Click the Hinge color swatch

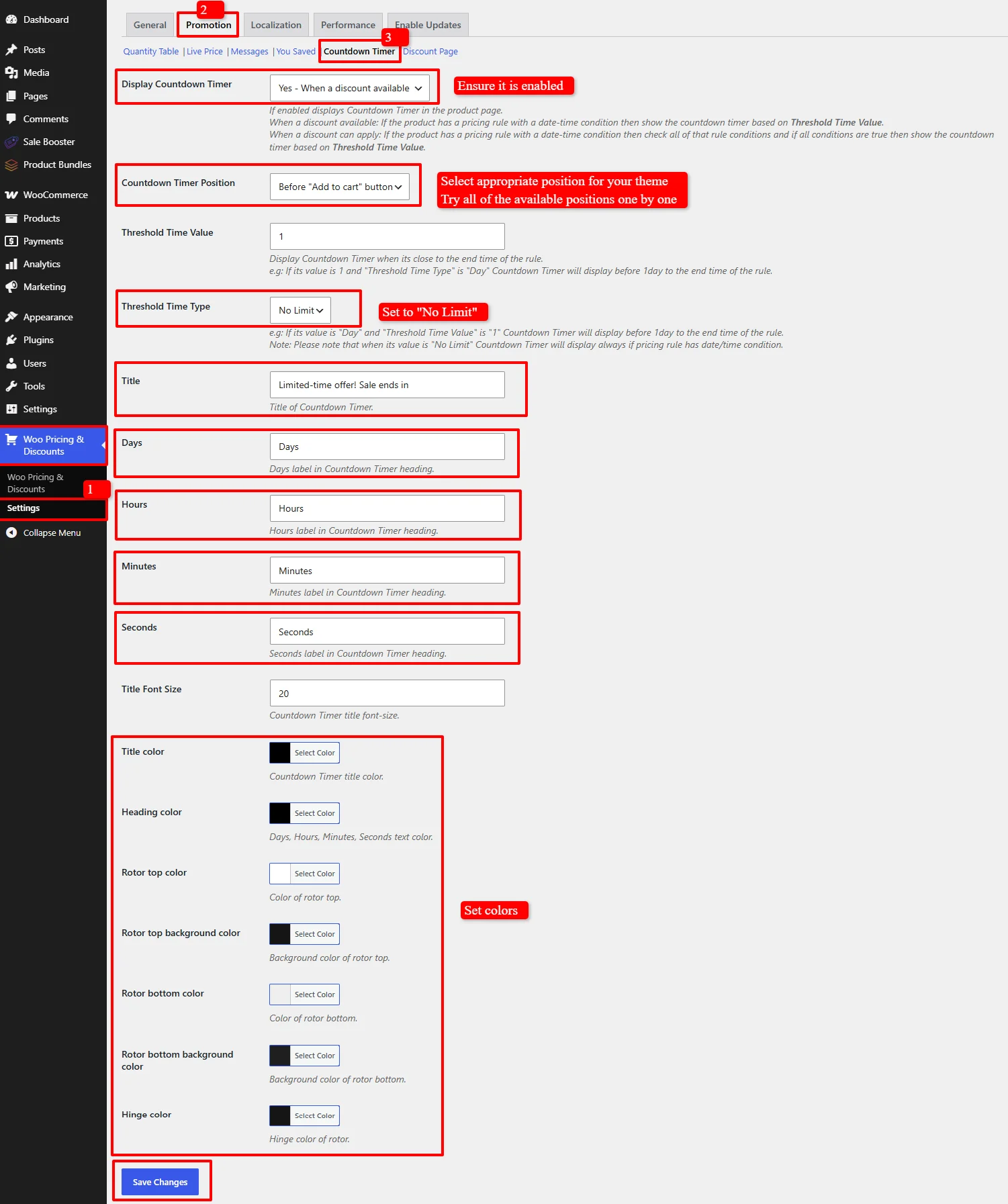[x=280, y=1116]
